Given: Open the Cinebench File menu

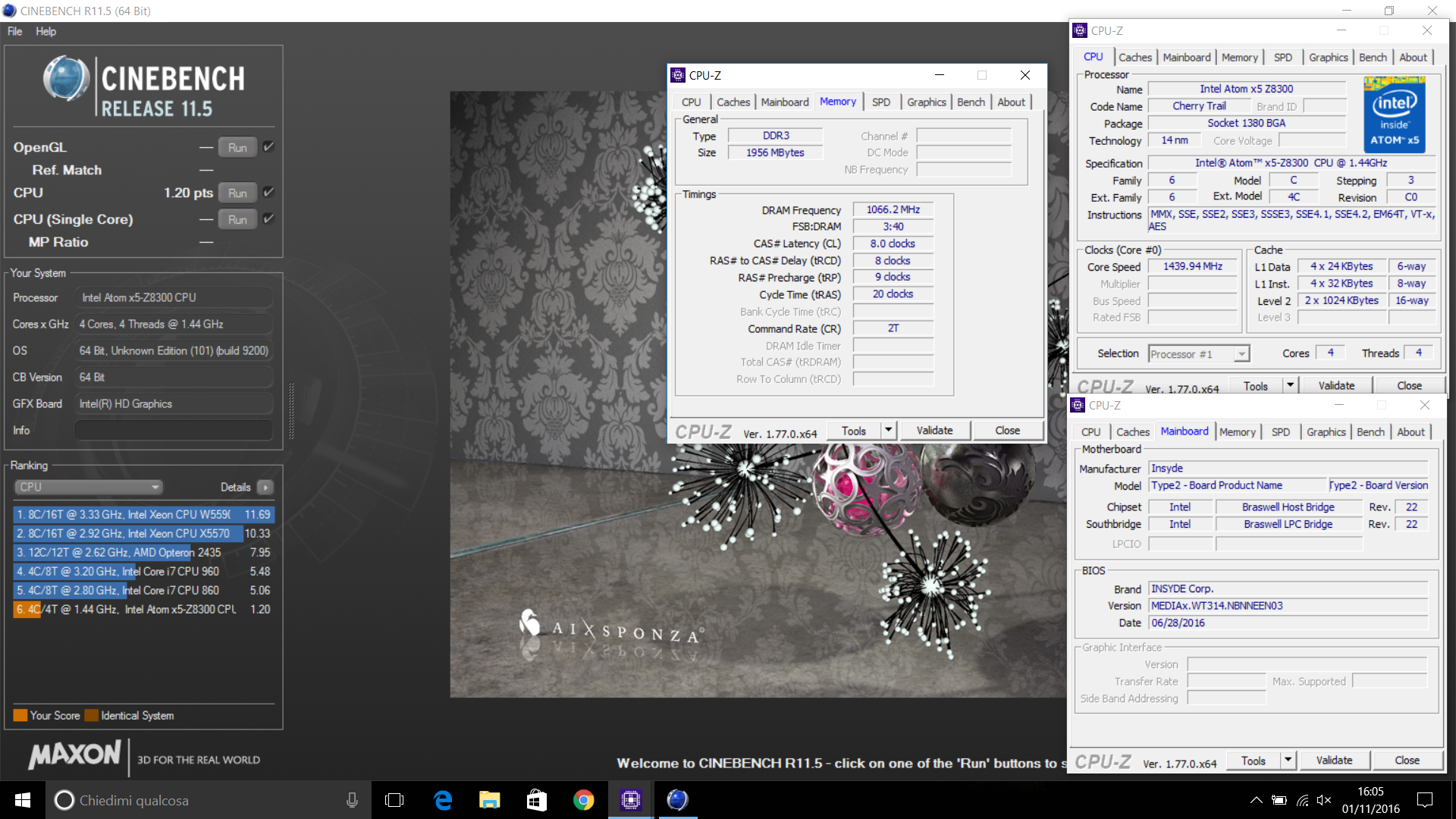Looking at the screenshot, I should point(14,31).
